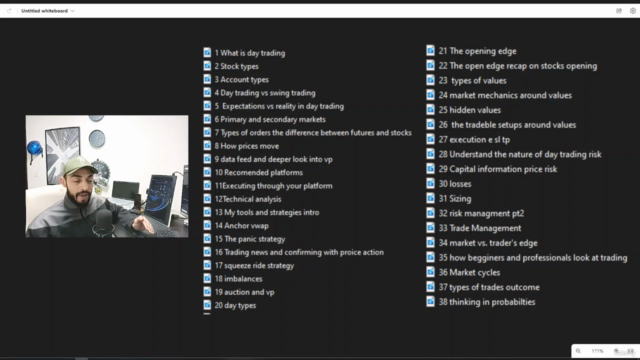640x360 pixels.
Task: Select text '22 The open edge recap on stocks opening'
Action: (518, 66)
